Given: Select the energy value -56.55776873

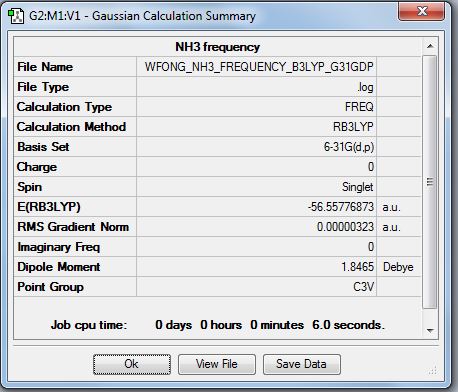Looking at the screenshot, I should tap(341, 207).
